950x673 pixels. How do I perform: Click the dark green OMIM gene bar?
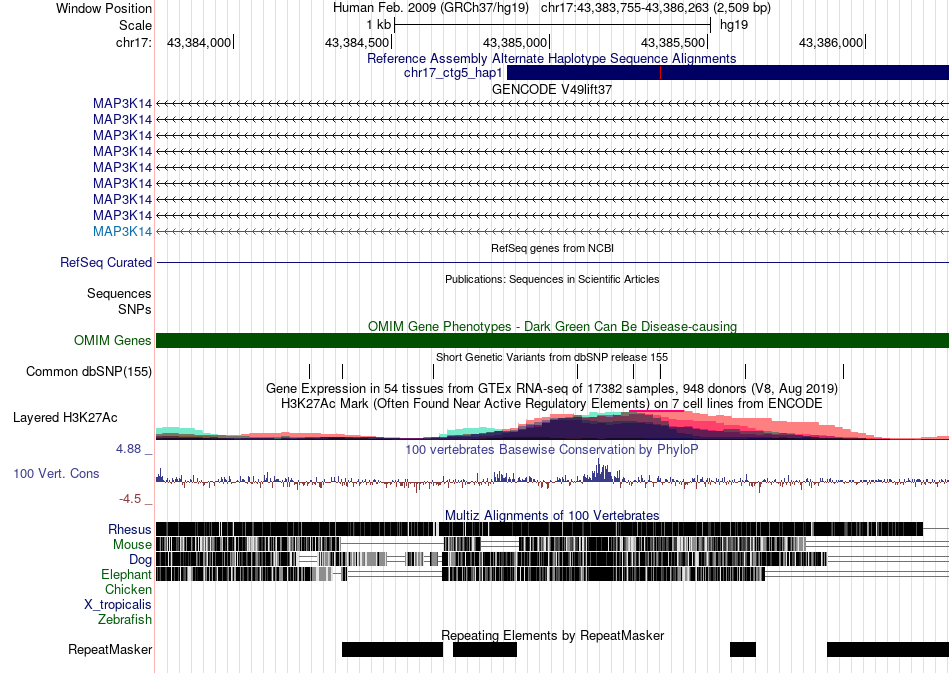click(x=552, y=340)
